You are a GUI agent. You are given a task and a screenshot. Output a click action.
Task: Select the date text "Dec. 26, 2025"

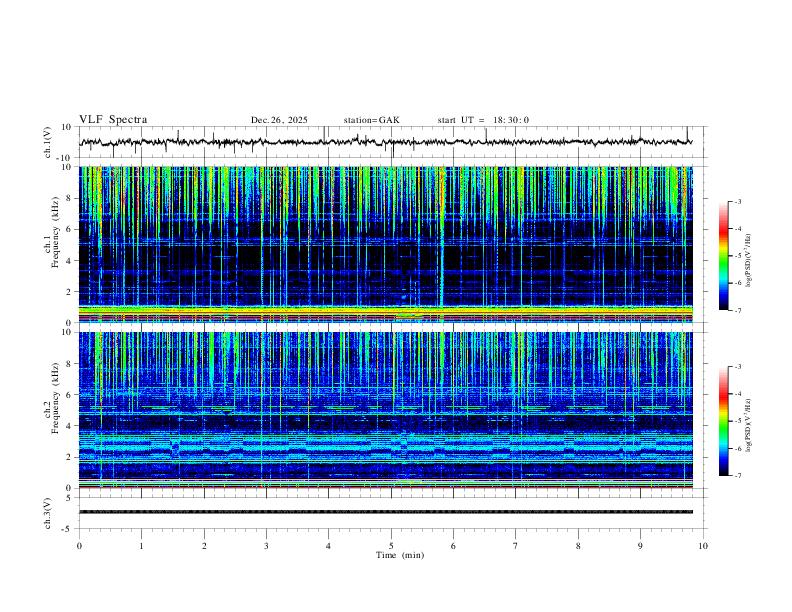pos(279,120)
